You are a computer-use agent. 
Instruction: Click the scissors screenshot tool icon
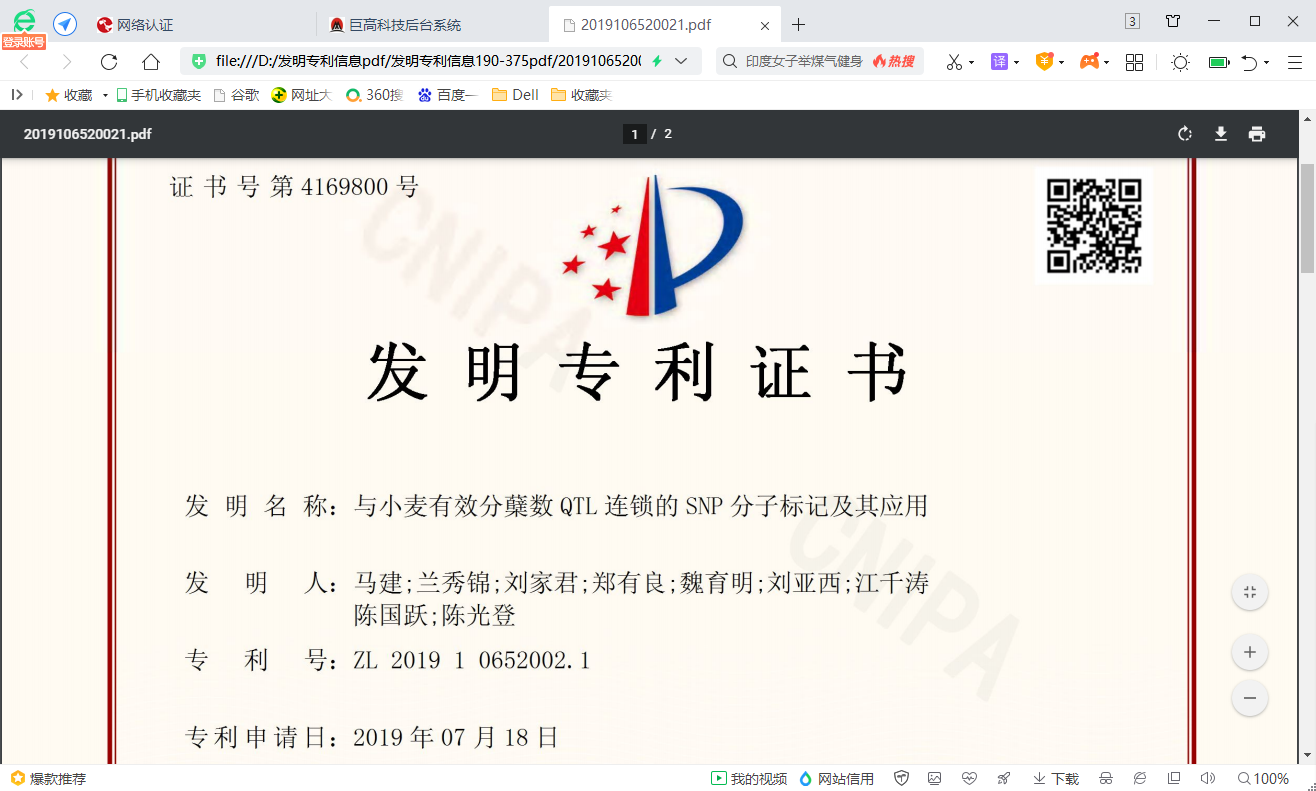(x=955, y=62)
